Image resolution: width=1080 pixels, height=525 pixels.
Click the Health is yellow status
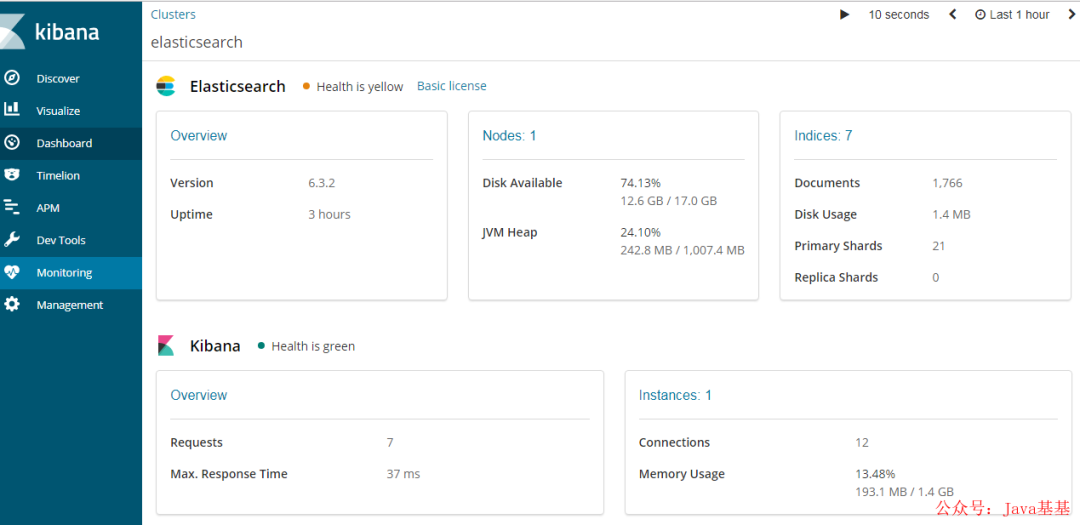click(353, 87)
